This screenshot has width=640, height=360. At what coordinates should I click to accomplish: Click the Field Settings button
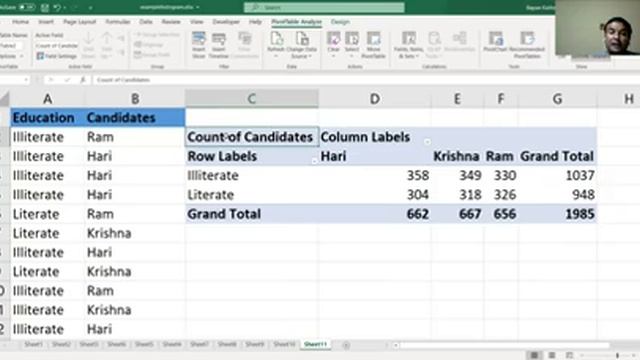pos(57,56)
